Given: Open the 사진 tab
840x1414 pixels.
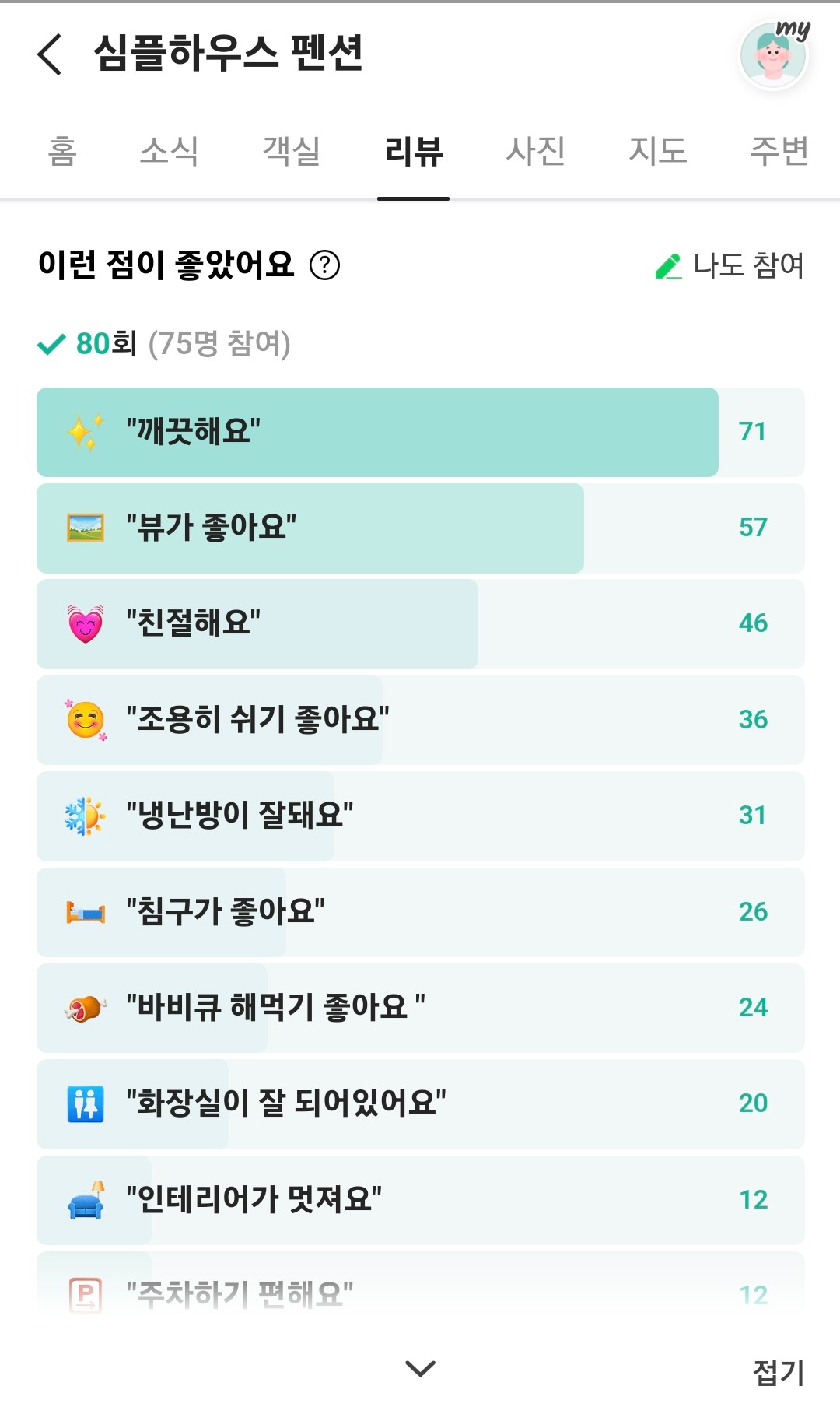Looking at the screenshot, I should [536, 151].
